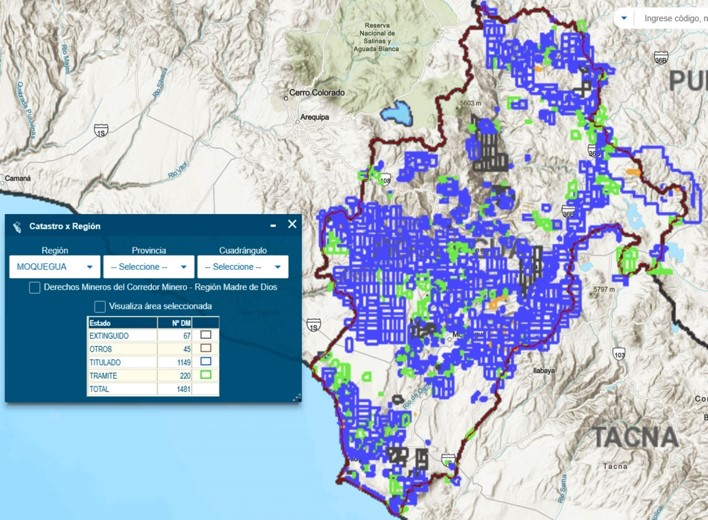This screenshot has height=520, width=708.
Task: Toggle Visualiza área seleccionada checkbox
Action: [100, 306]
